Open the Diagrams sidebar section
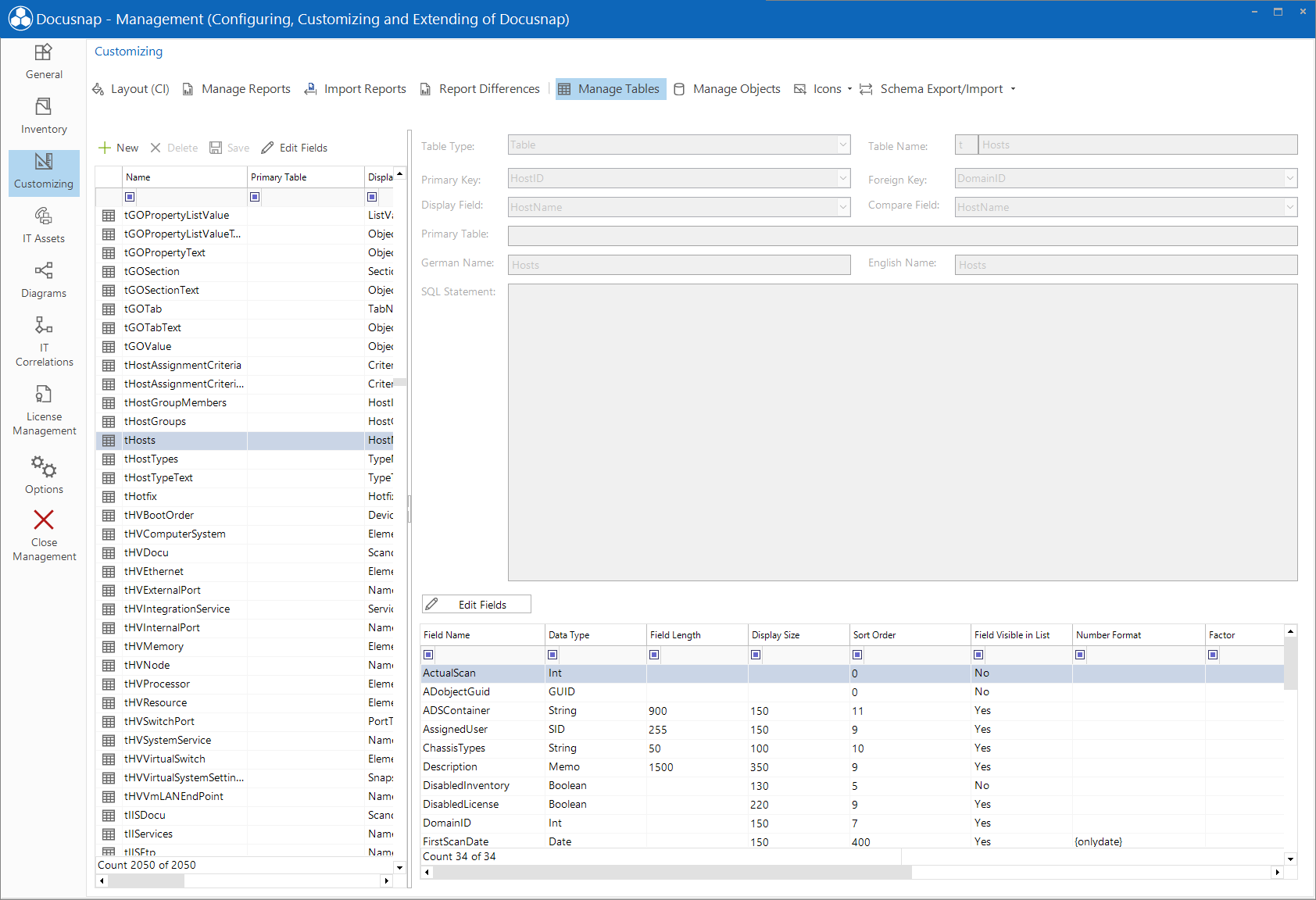Viewport: 1316px width, 900px height. (44, 280)
